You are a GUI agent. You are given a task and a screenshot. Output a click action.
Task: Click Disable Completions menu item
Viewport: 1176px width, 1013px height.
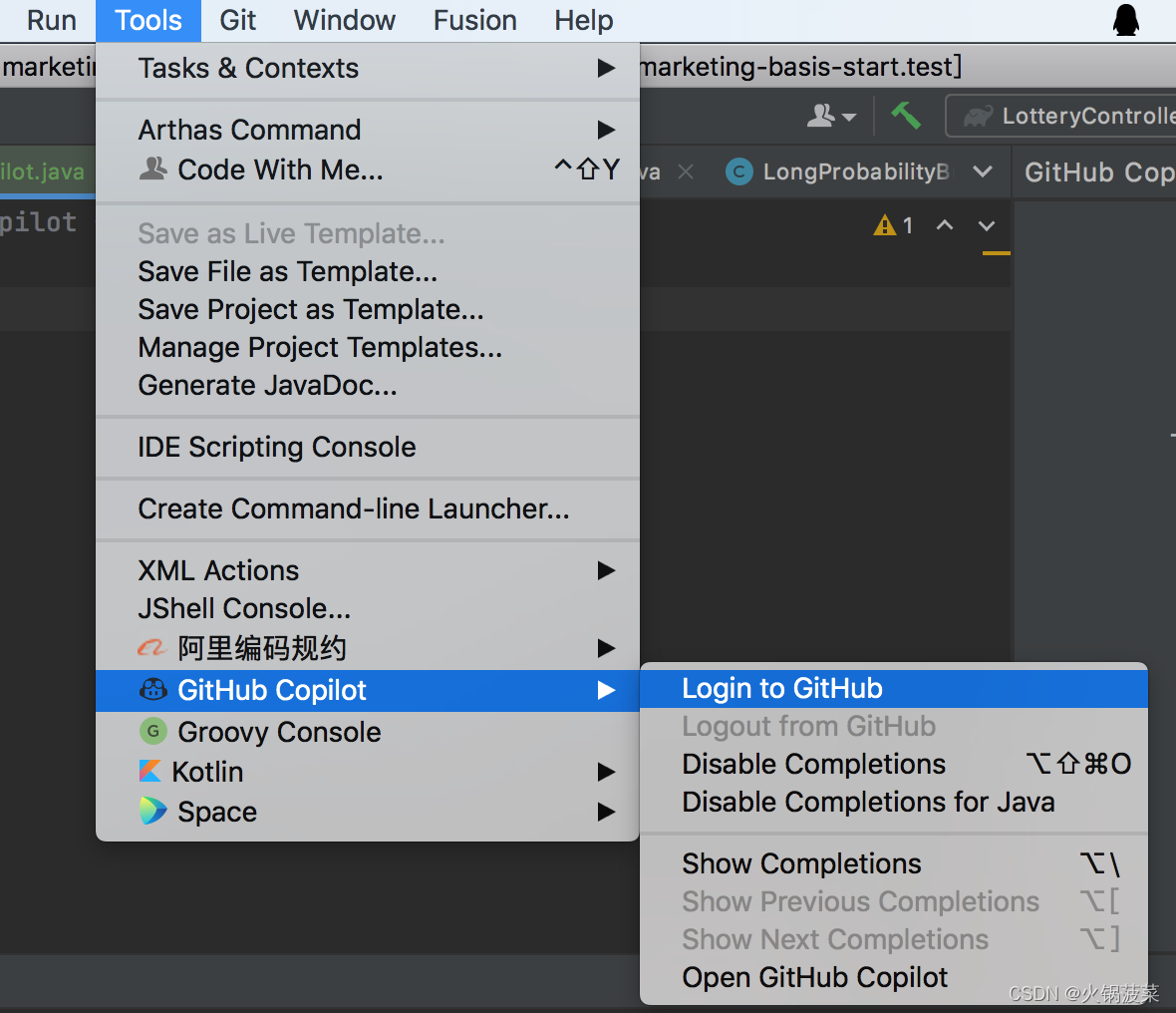pos(814,764)
